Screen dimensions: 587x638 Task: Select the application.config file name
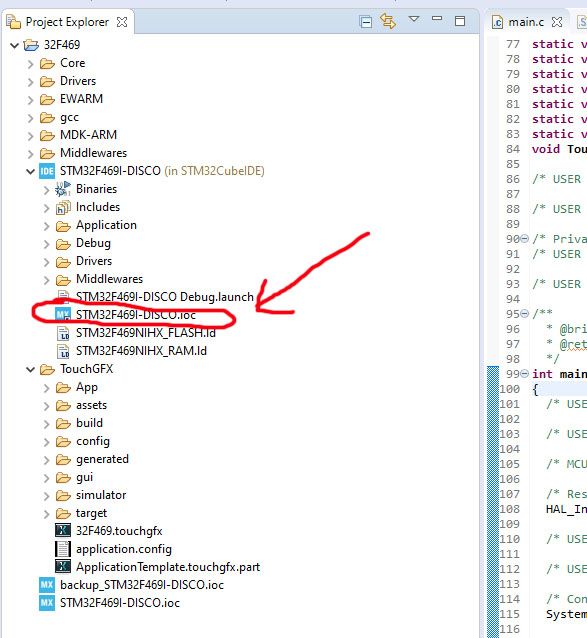tap(124, 549)
